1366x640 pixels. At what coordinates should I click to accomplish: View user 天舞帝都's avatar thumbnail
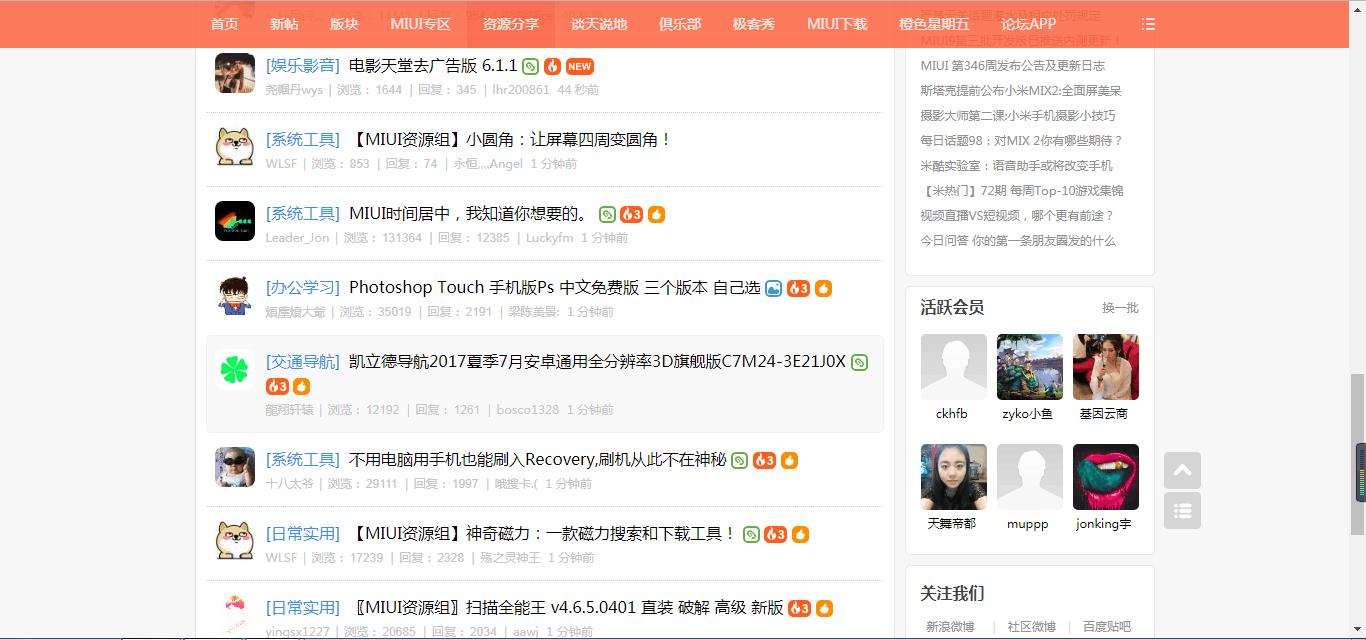coord(953,476)
